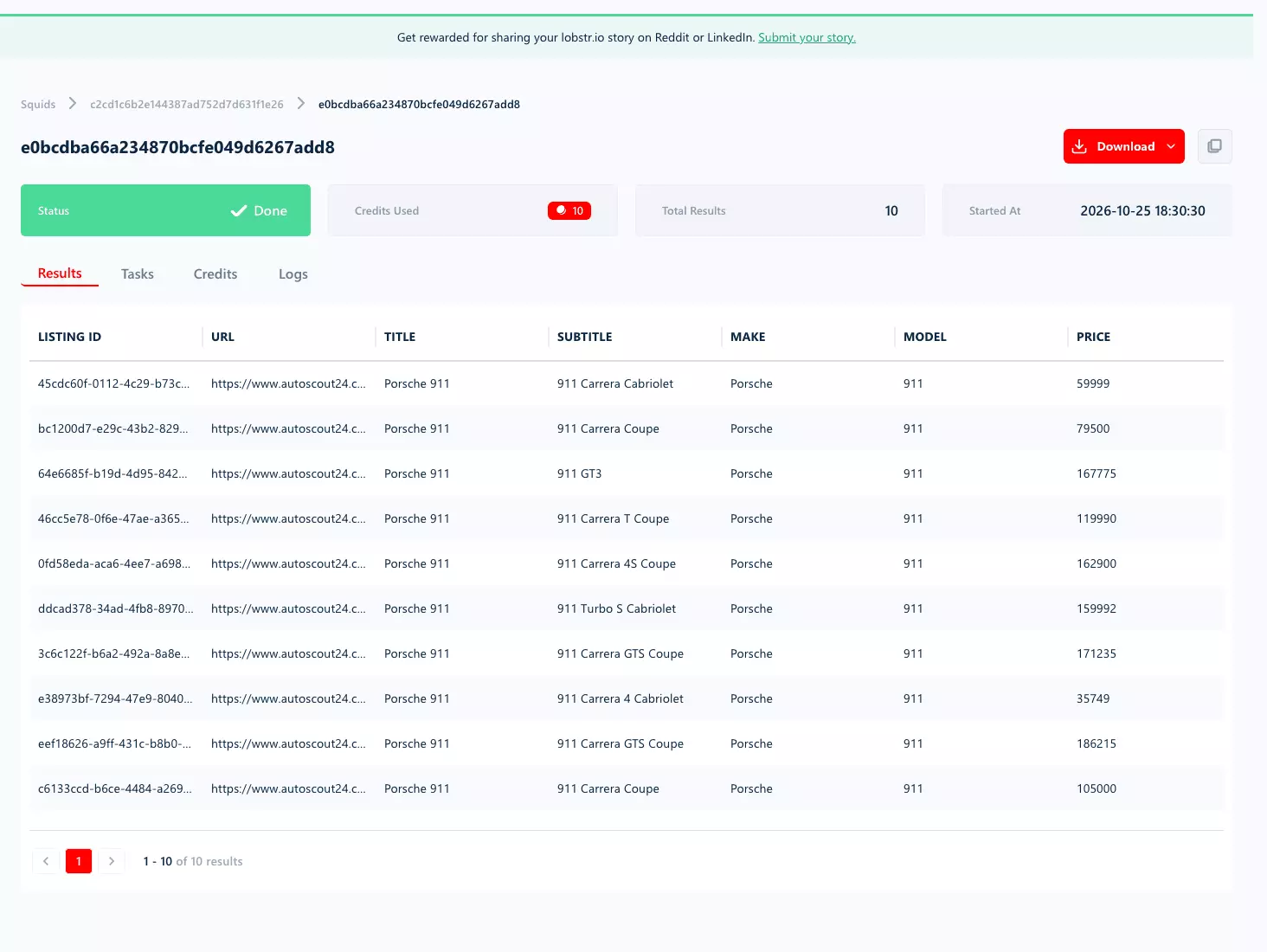Click the LISTING ID column header
The width and height of the screenshot is (1267, 952).
point(69,337)
